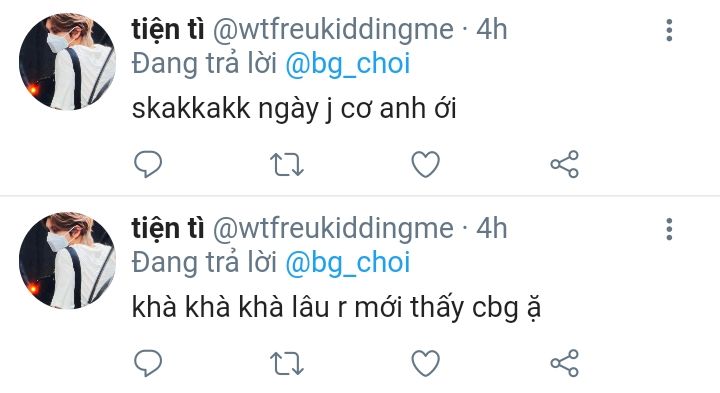Image resolution: width=720 pixels, height=393 pixels.
Task: Open the 'skakkakk ngày j cơ anh ới' tweet text
Action: (294, 109)
